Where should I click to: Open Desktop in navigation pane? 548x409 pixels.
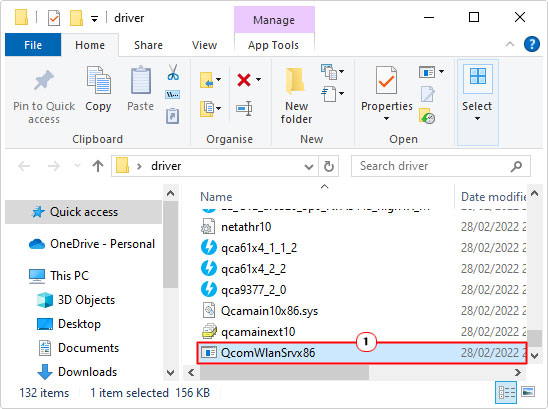point(69,324)
